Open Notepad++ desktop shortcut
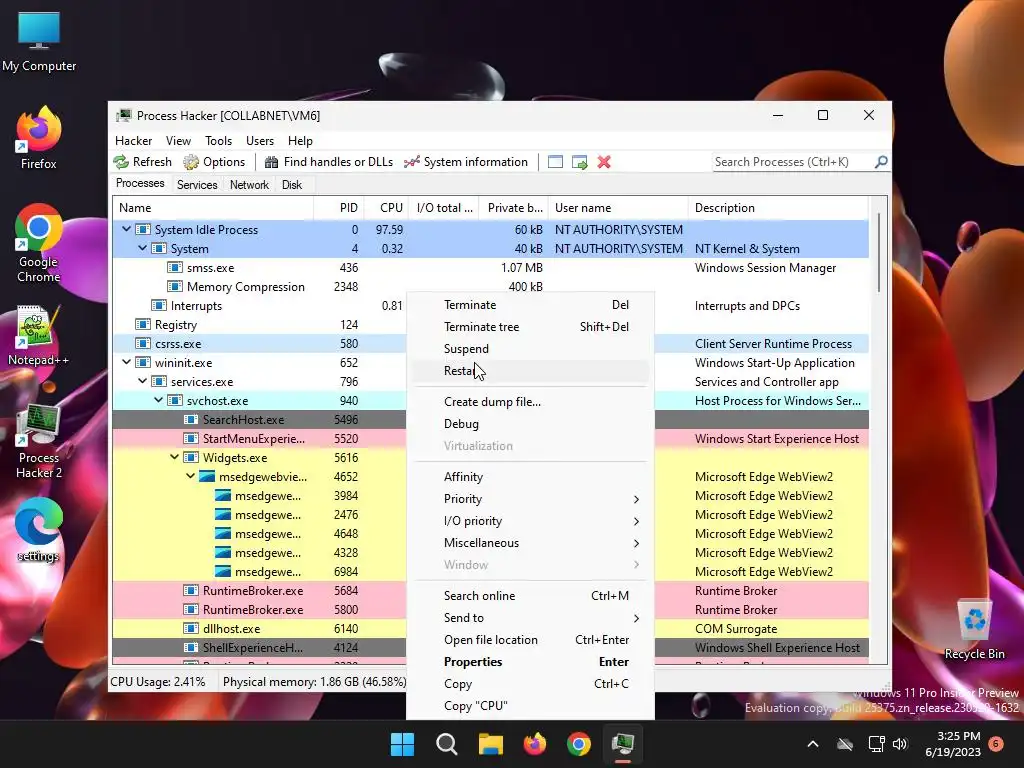The height and width of the screenshot is (768, 1024). [39, 336]
